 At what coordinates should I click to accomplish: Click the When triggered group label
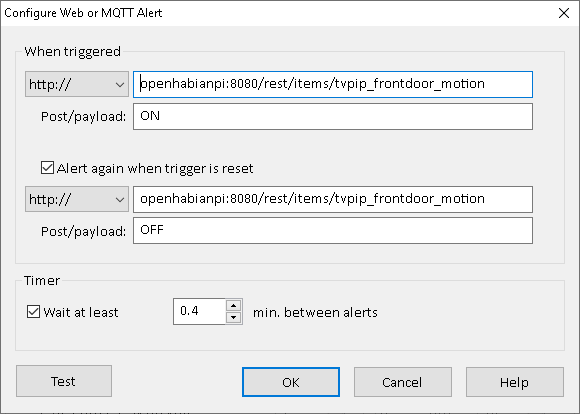72,51
